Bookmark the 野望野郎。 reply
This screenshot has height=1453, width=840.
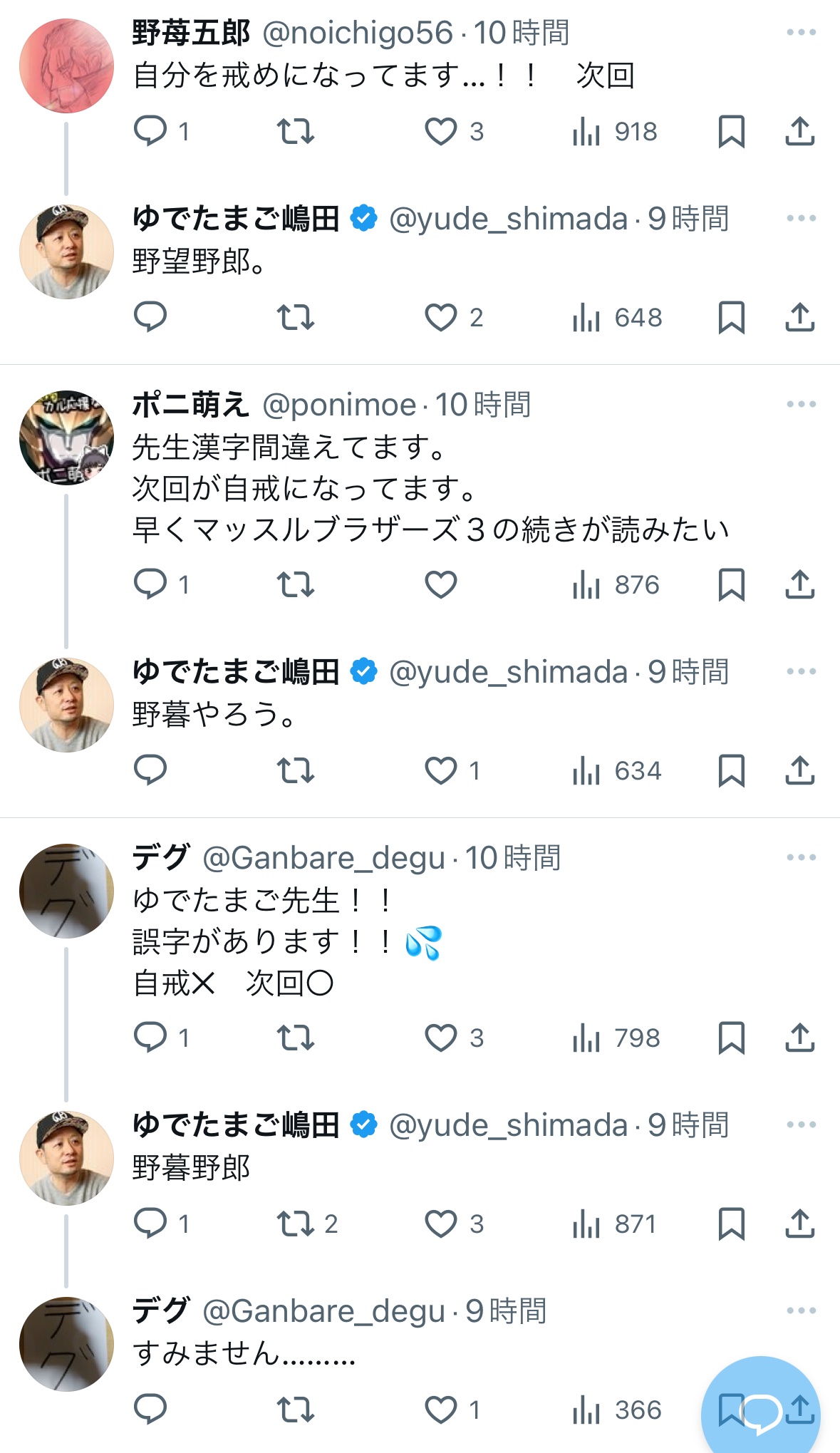[x=731, y=317]
